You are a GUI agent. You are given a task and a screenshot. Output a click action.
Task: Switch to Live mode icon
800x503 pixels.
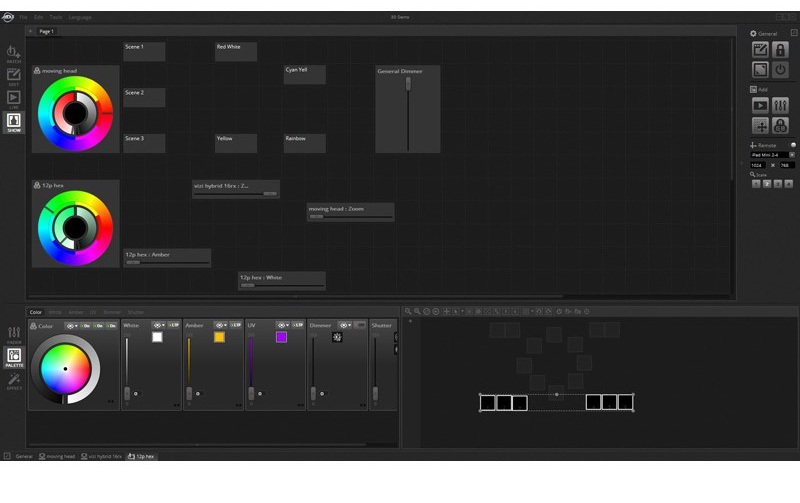[x=14, y=98]
